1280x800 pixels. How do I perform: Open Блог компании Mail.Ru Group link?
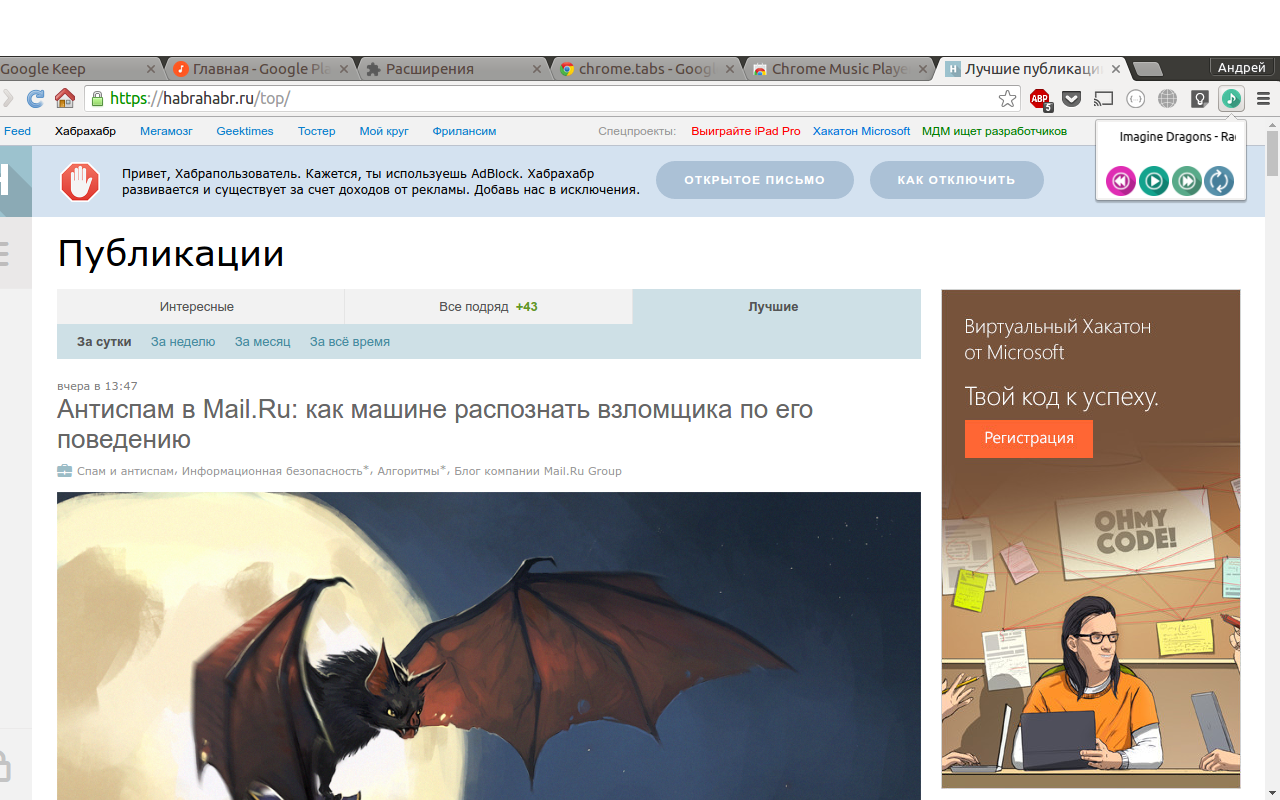click(538, 471)
